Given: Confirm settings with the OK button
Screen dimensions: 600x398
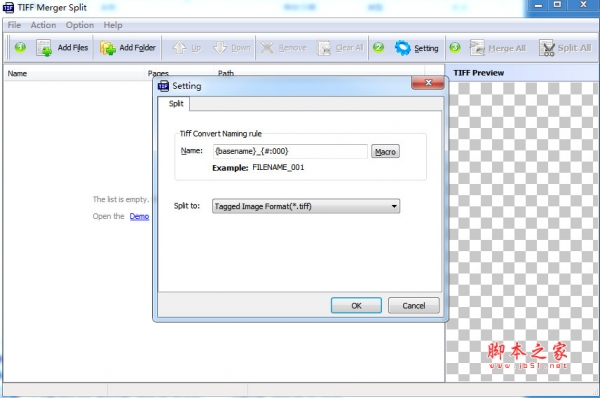Looking at the screenshot, I should pos(356,305).
